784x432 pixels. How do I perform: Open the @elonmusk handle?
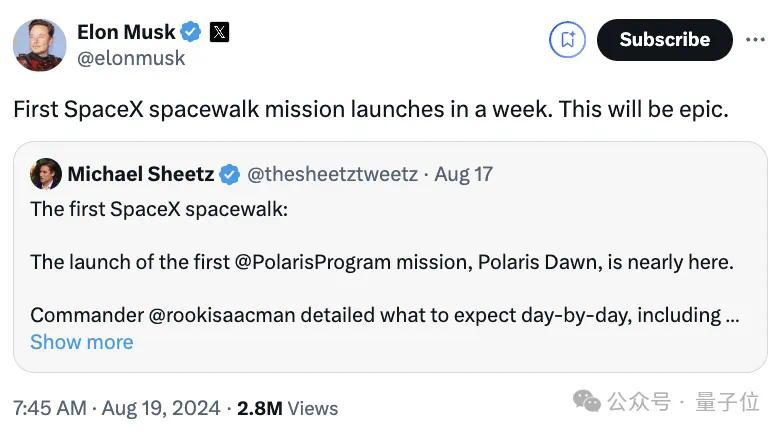[131, 58]
